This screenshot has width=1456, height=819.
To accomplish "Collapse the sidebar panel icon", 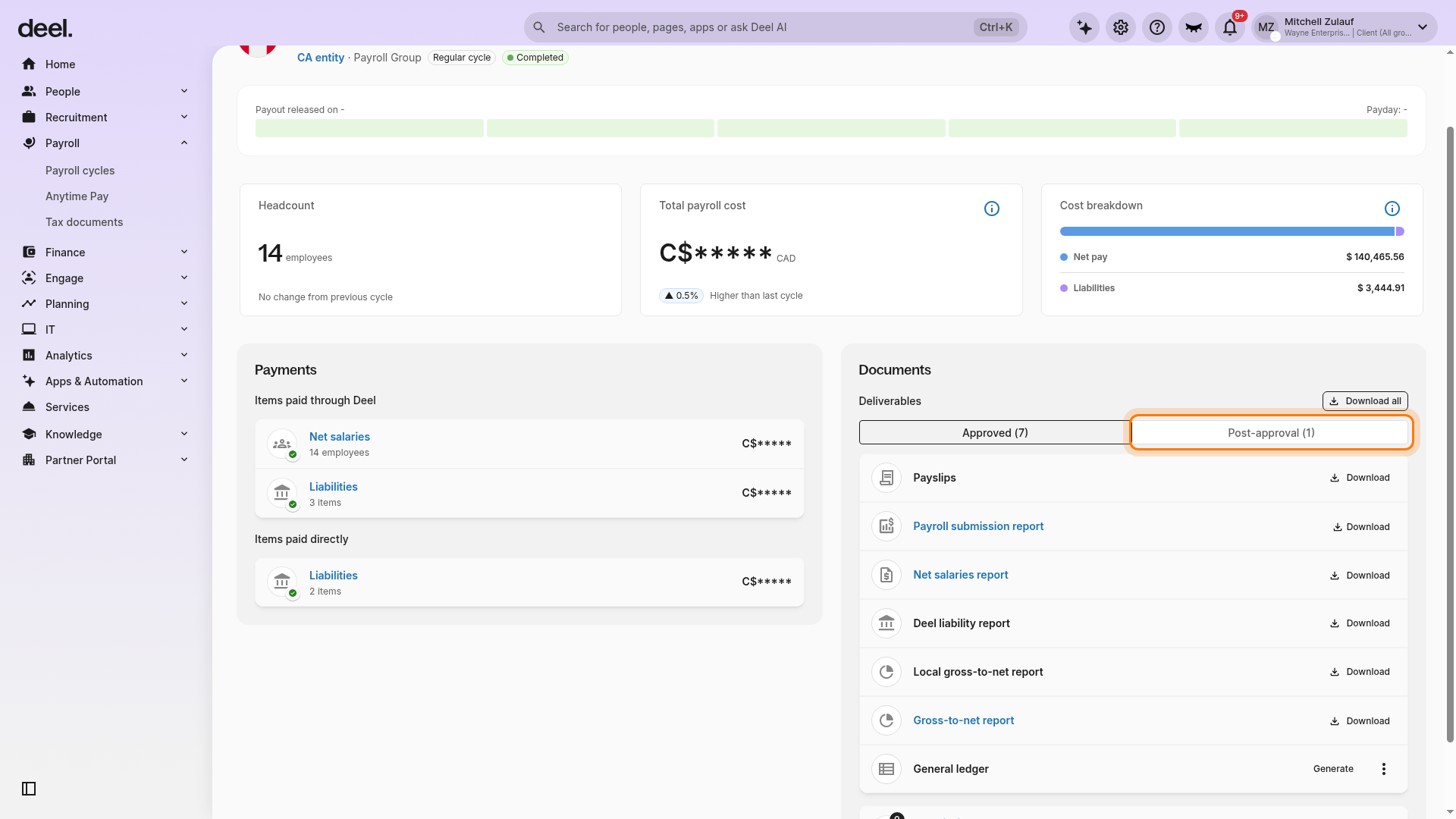I will point(29,789).
